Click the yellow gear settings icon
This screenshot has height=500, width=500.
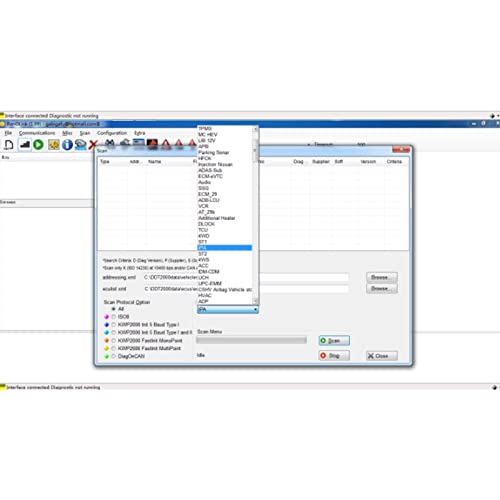[54, 145]
